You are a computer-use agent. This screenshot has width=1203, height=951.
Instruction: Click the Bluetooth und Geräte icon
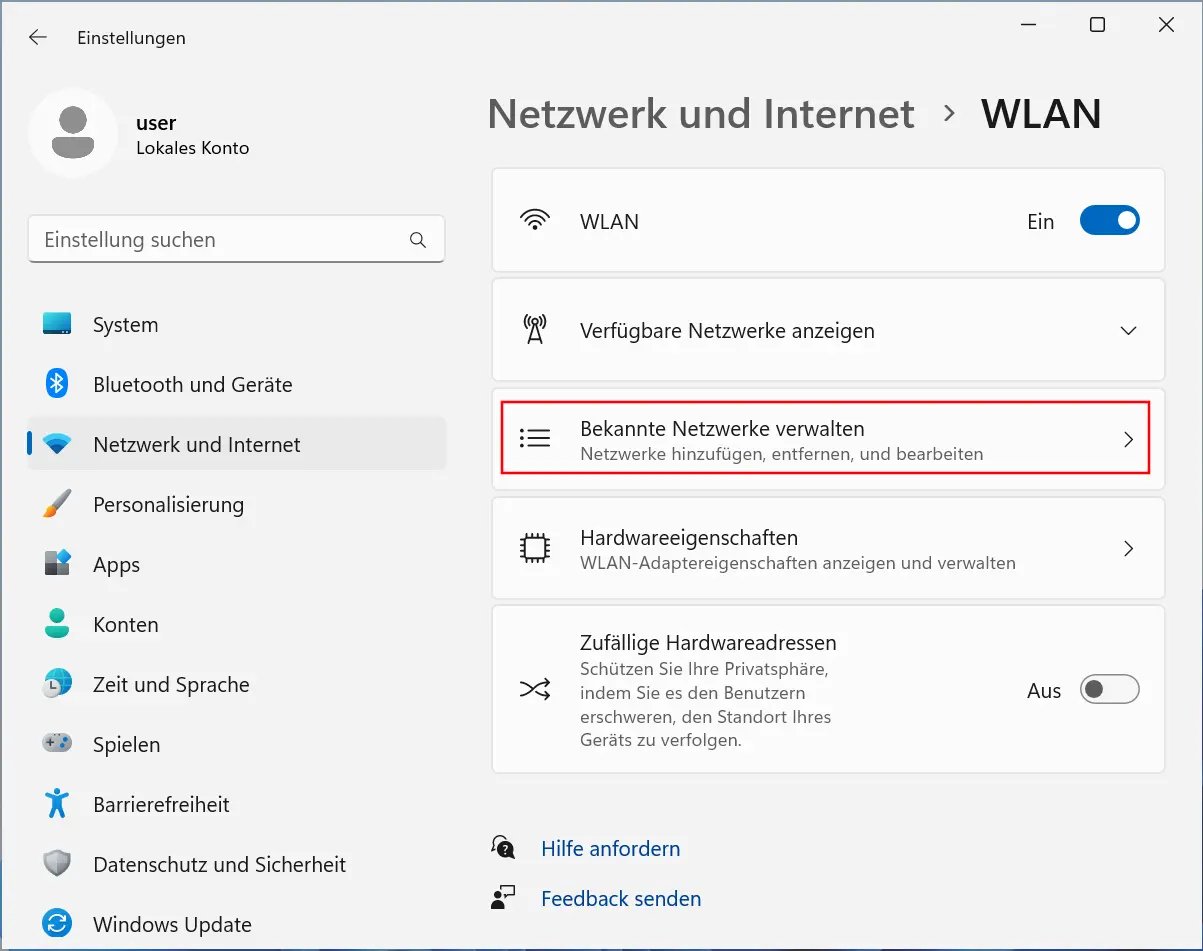click(57, 384)
